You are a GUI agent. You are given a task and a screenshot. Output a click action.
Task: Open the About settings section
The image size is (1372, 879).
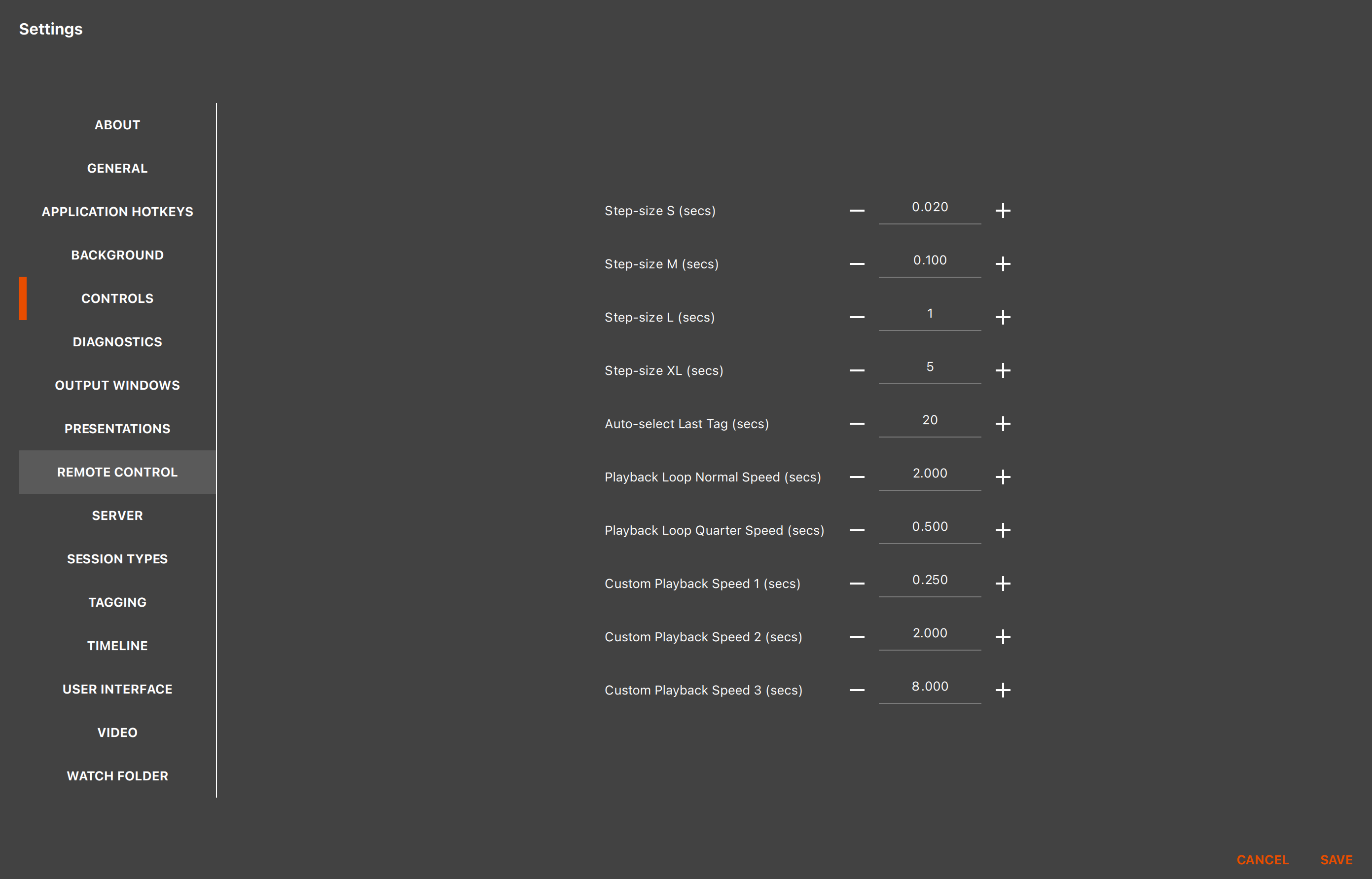pos(117,125)
